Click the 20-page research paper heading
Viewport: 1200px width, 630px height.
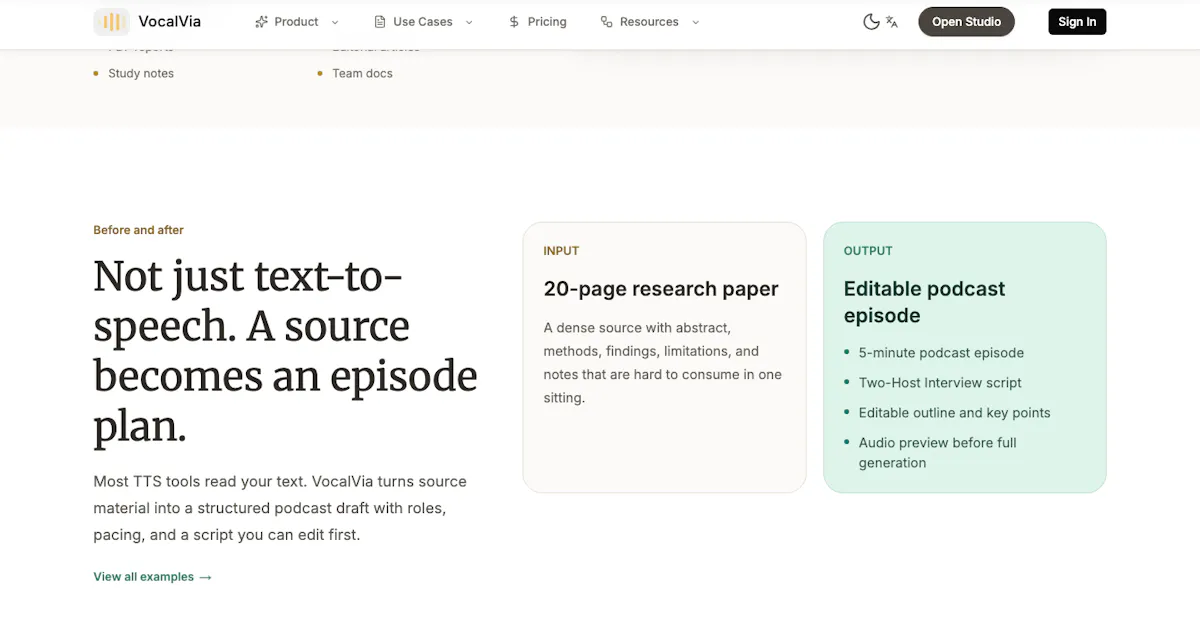tap(661, 289)
